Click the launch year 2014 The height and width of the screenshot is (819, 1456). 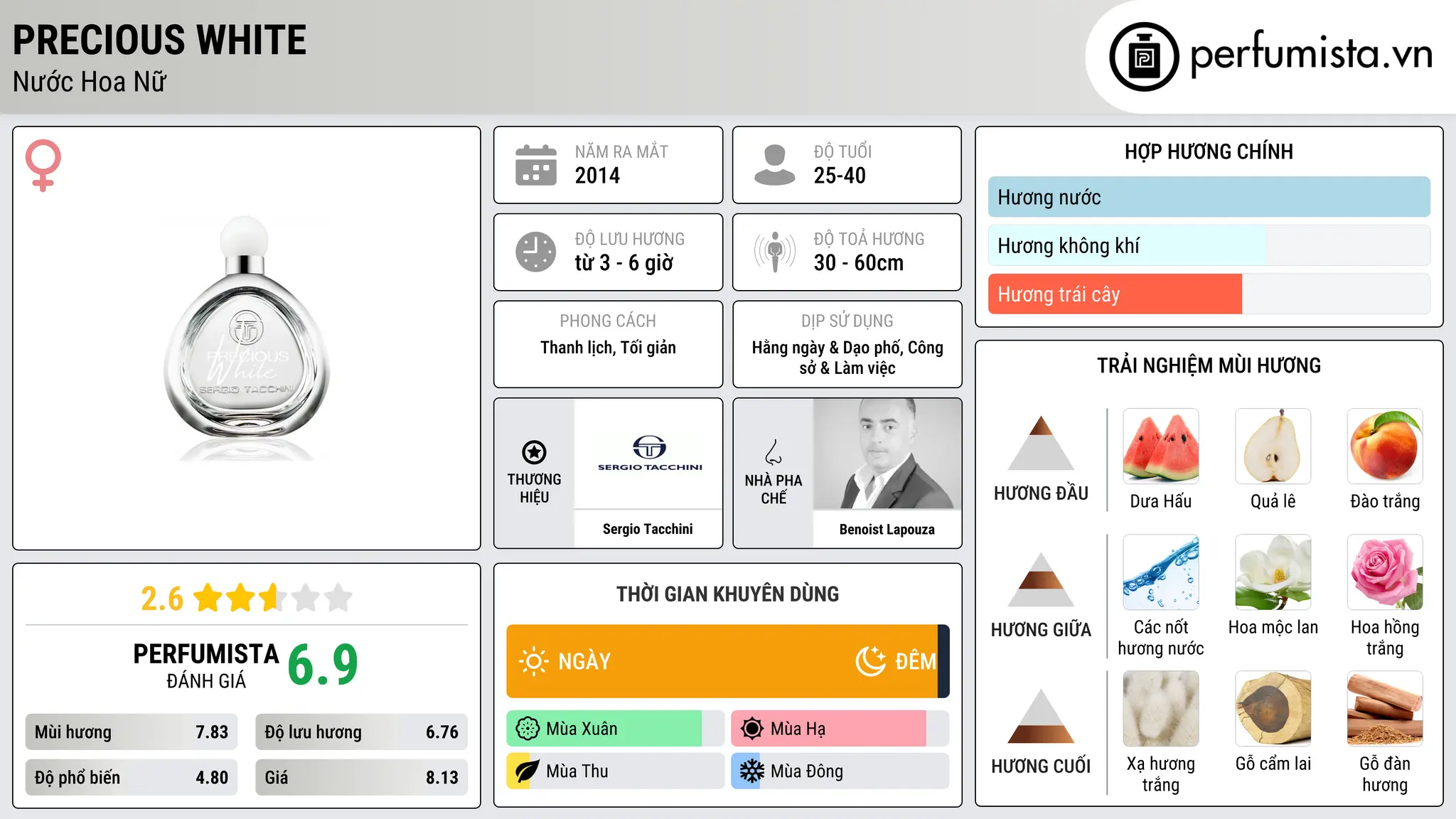coord(597,176)
